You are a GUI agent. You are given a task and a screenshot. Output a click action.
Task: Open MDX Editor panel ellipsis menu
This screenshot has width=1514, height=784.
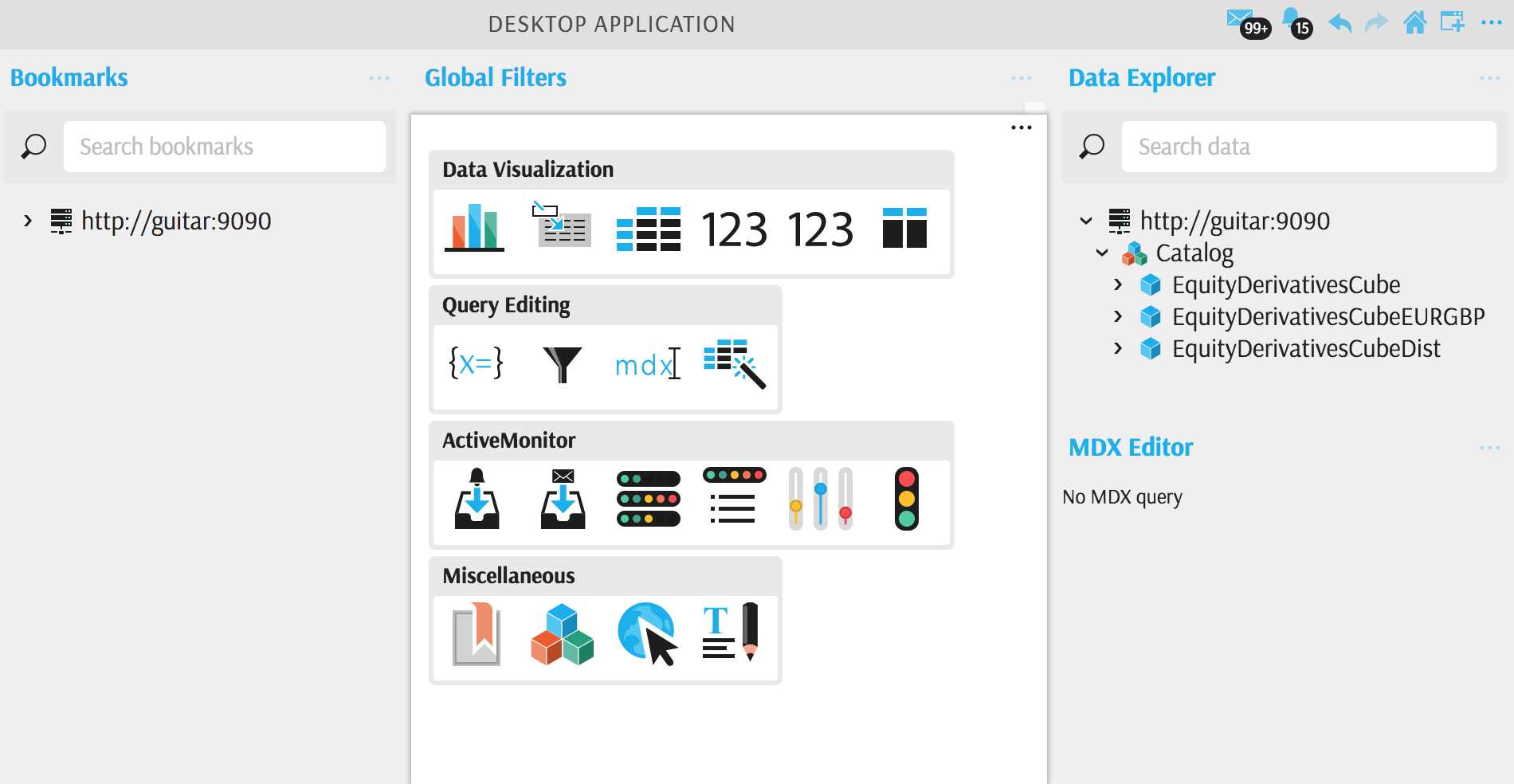pyautogui.click(x=1490, y=448)
